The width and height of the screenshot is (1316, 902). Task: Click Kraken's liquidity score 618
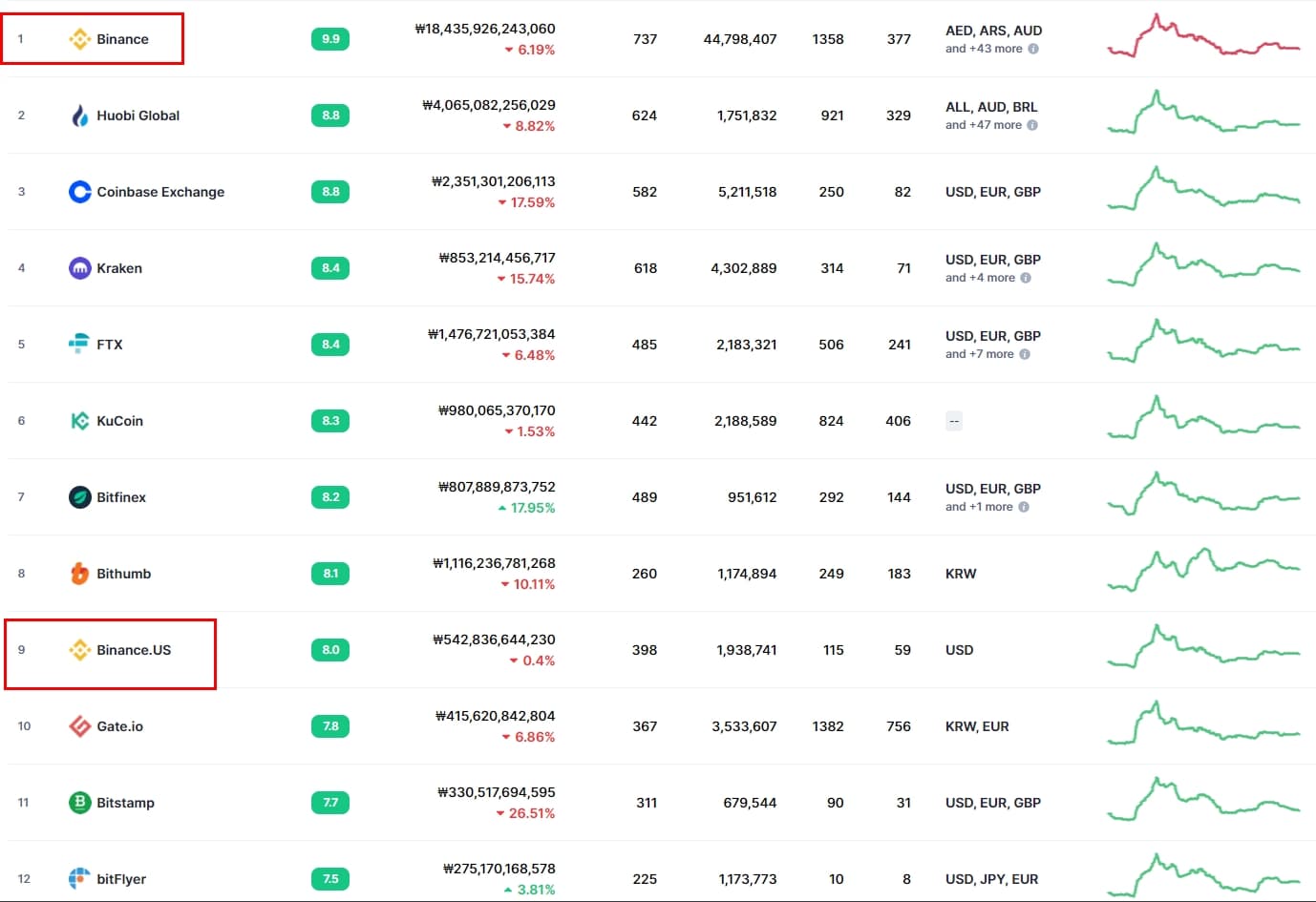tap(646, 268)
